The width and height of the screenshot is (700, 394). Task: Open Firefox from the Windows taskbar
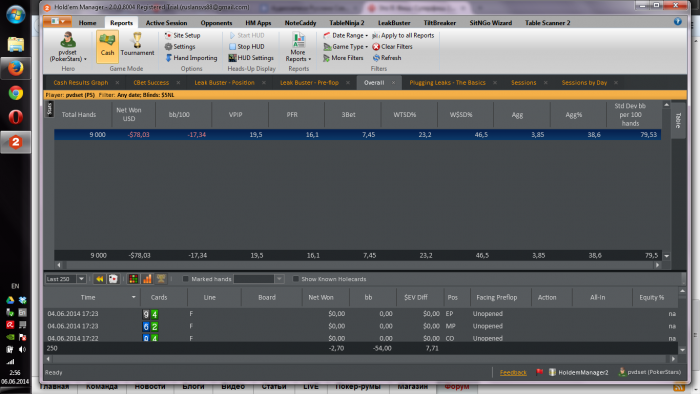click(x=16, y=68)
